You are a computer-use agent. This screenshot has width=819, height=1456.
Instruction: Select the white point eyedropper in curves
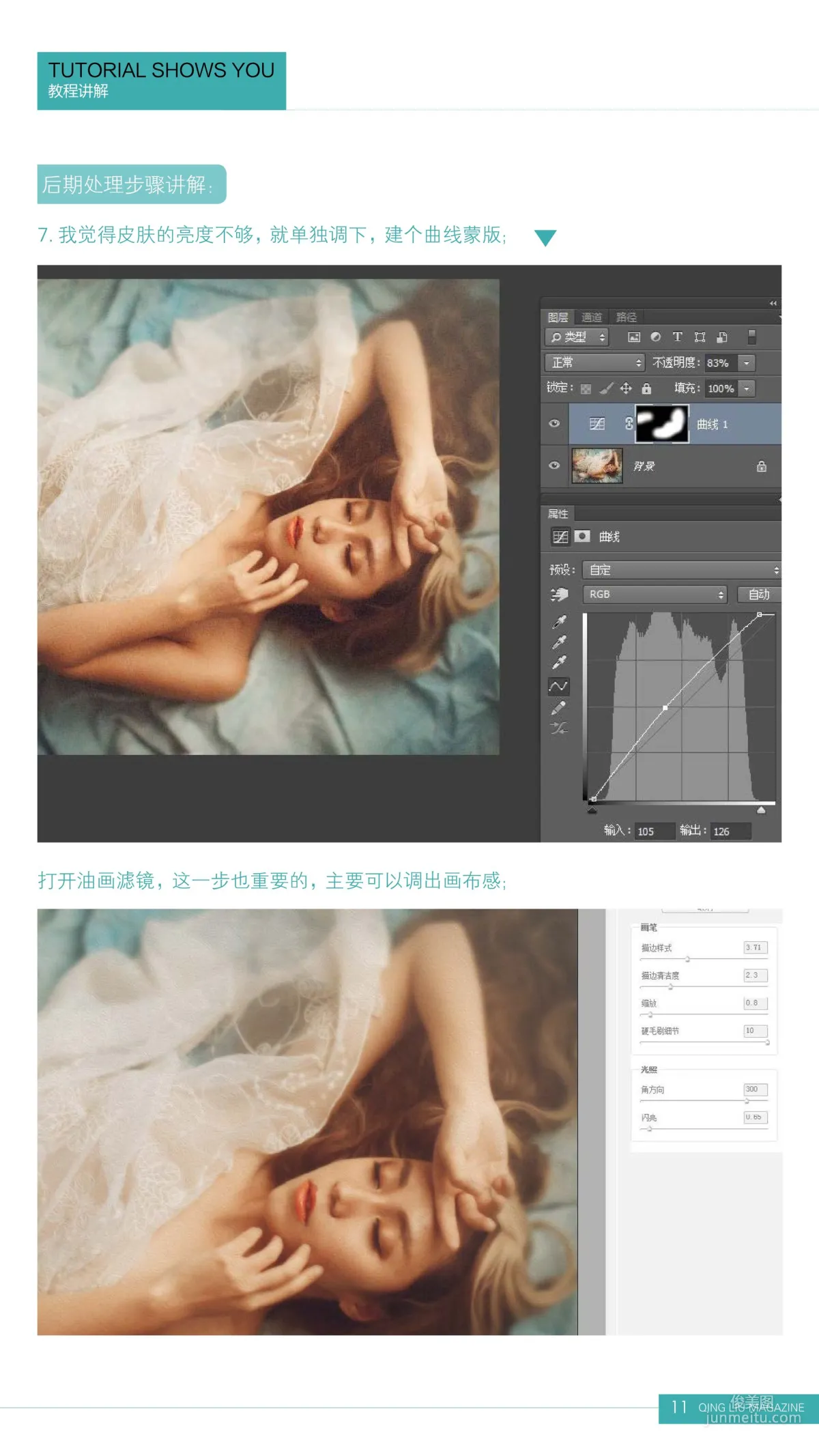pos(559,663)
